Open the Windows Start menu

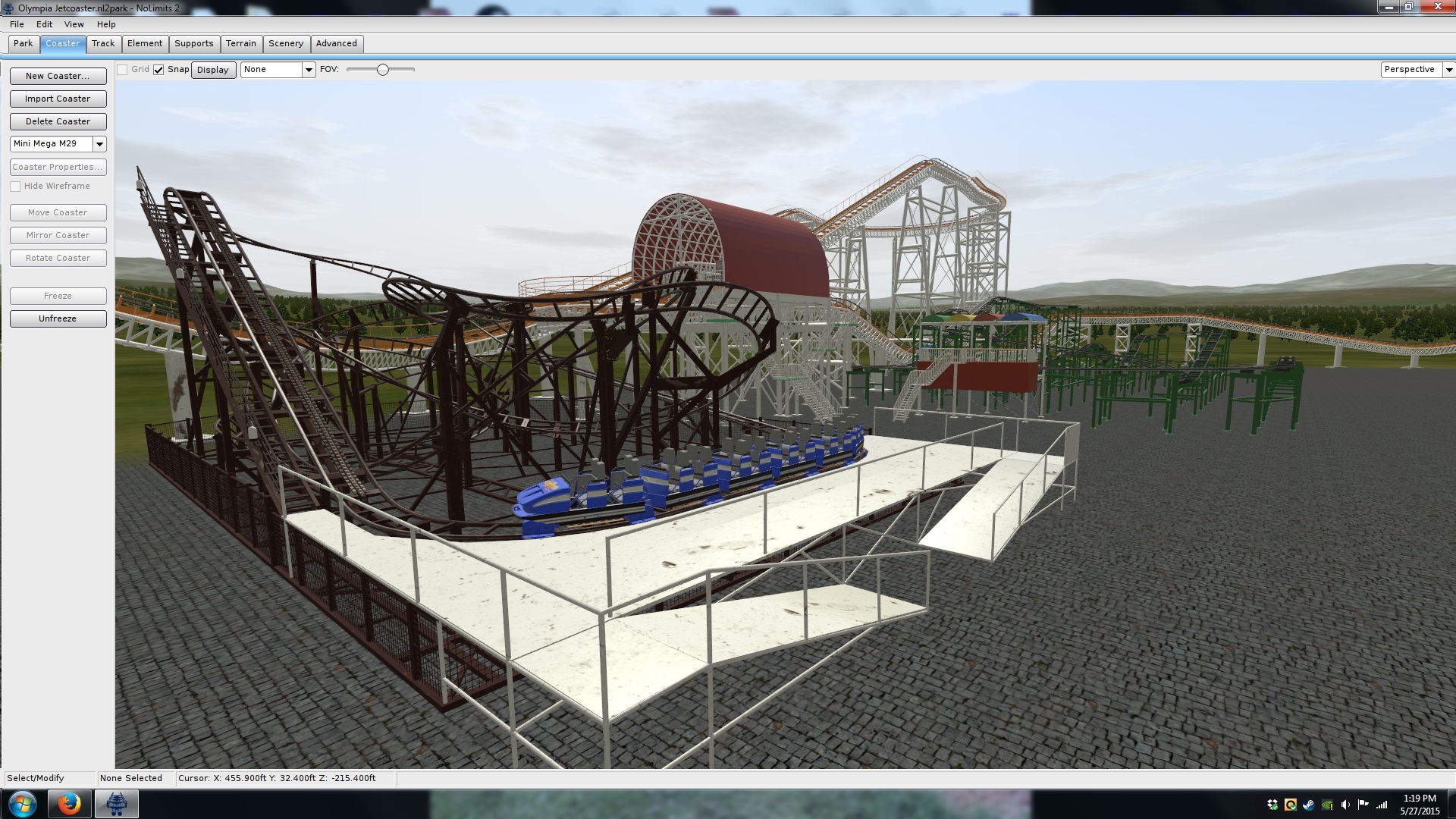[22, 804]
